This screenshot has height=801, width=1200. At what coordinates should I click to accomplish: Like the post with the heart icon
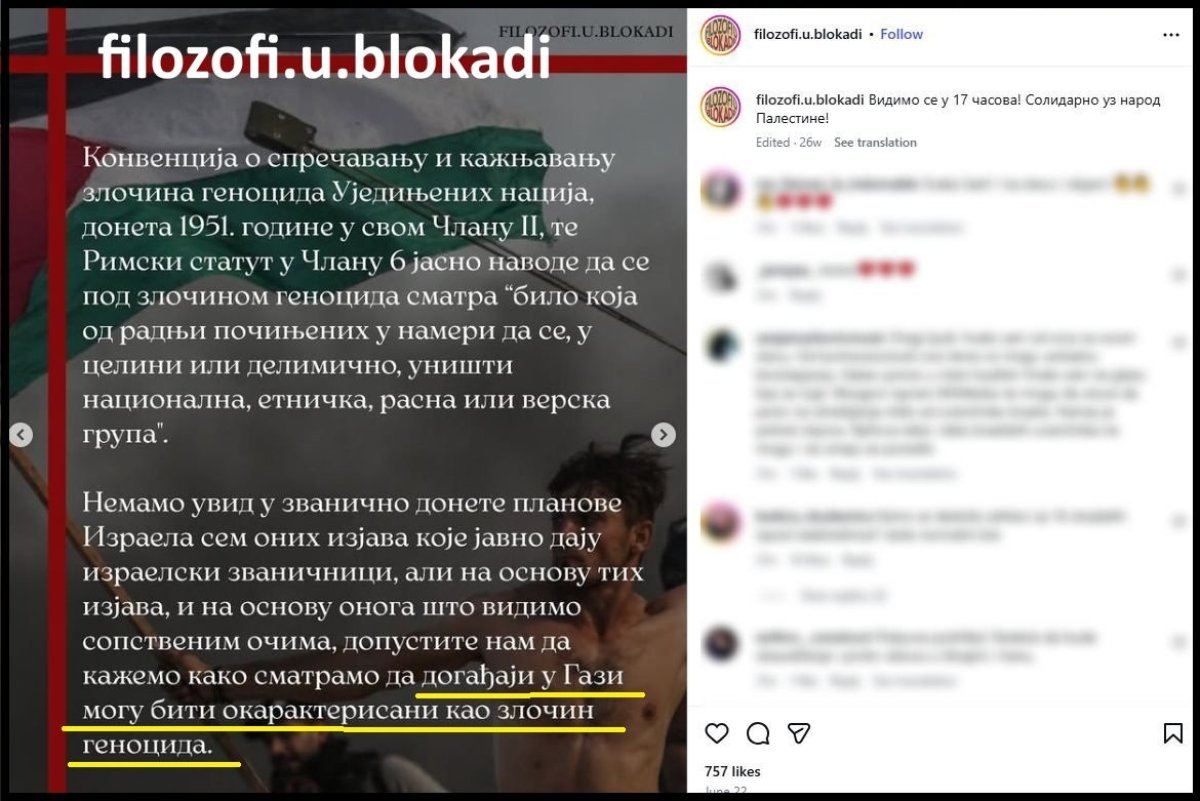click(717, 733)
